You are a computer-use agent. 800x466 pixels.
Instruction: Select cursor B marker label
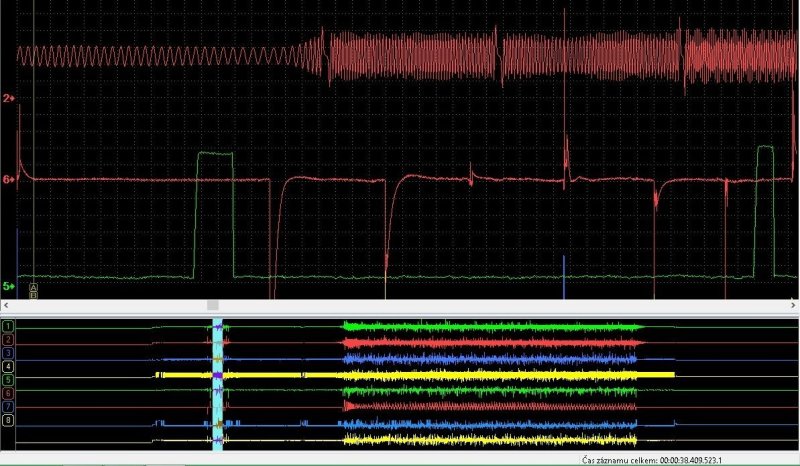(34, 295)
